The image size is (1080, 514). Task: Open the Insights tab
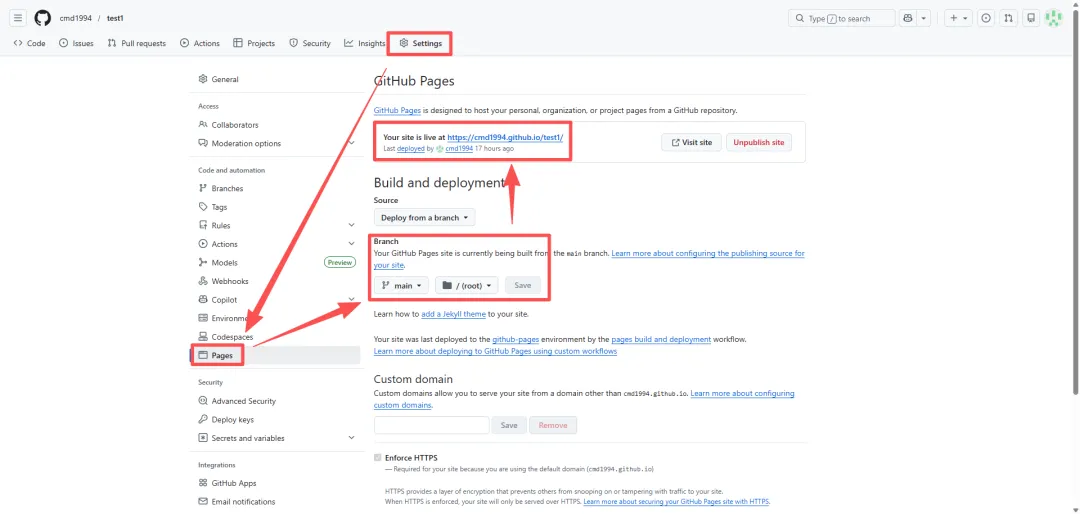point(365,43)
